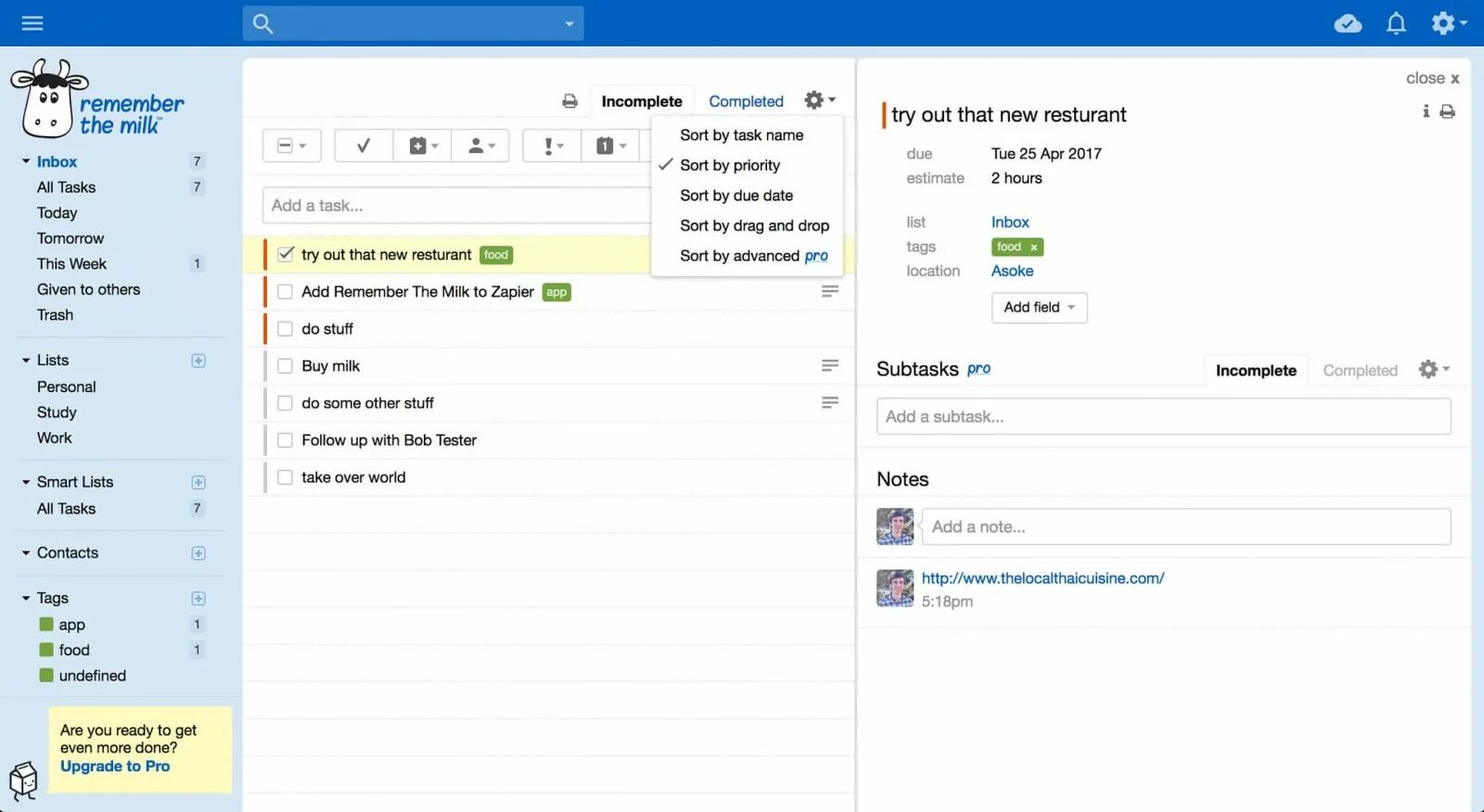Print the task list

569,101
